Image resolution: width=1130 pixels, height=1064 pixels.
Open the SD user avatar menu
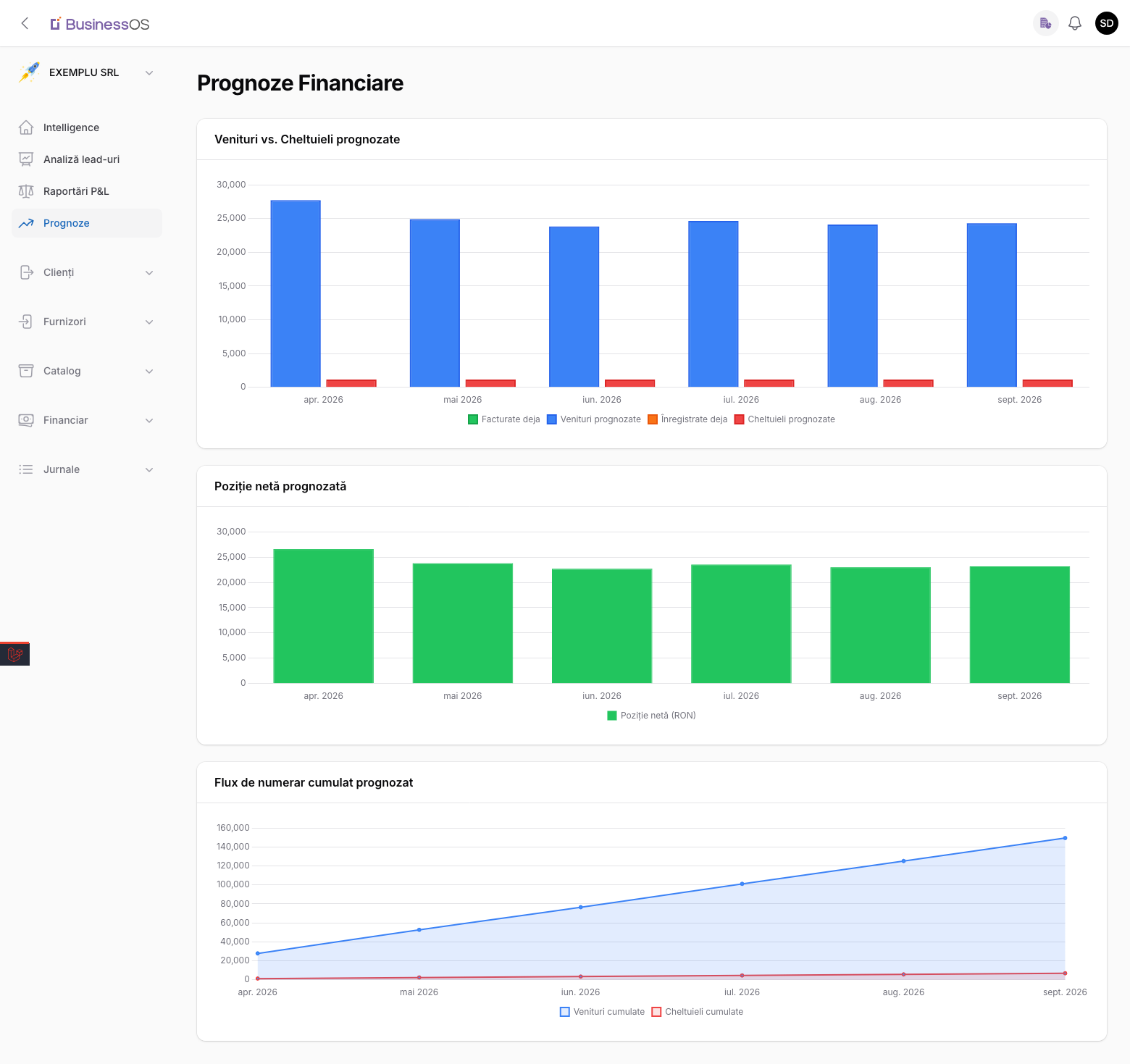click(1106, 23)
